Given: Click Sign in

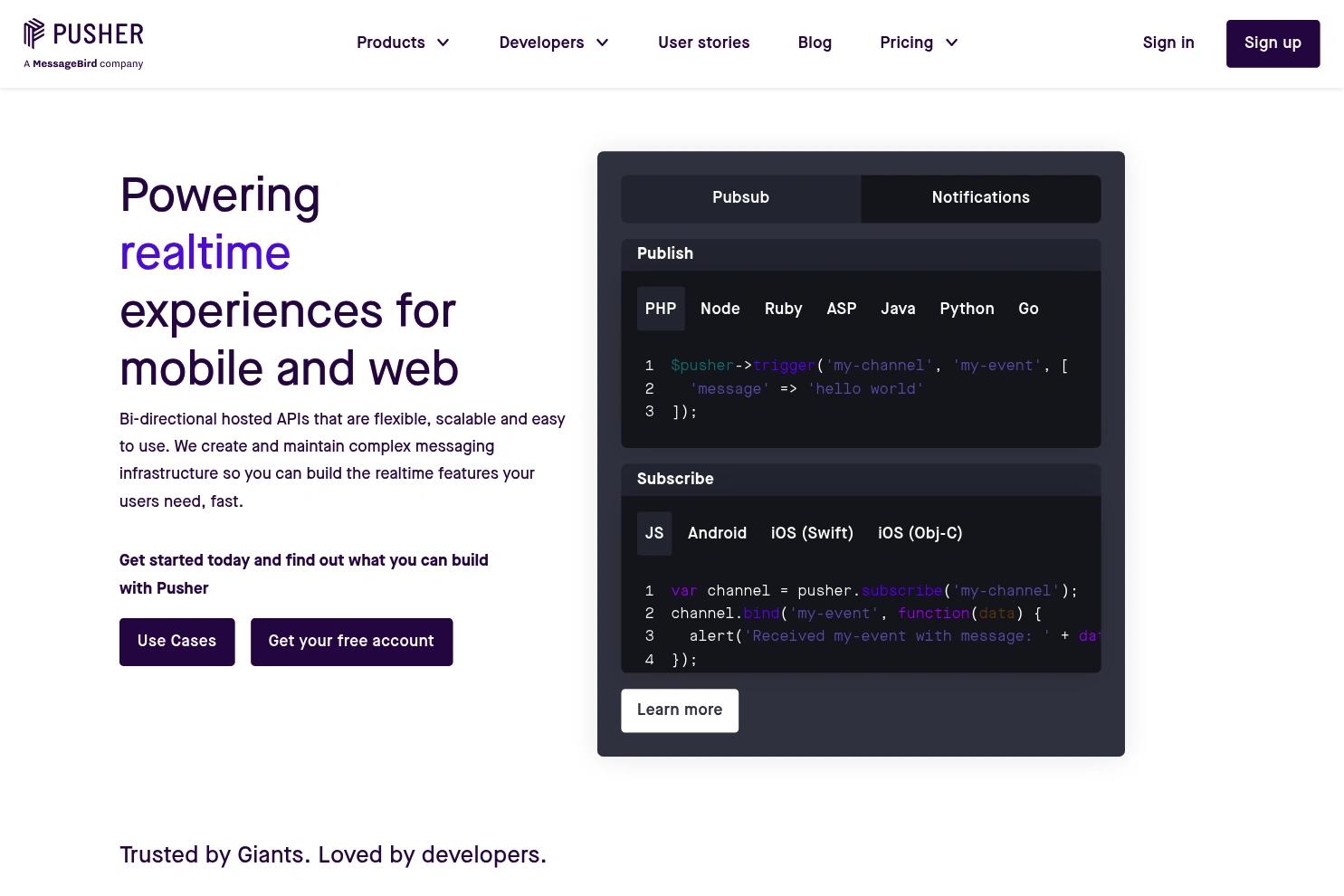Looking at the screenshot, I should pyautogui.click(x=1168, y=43).
